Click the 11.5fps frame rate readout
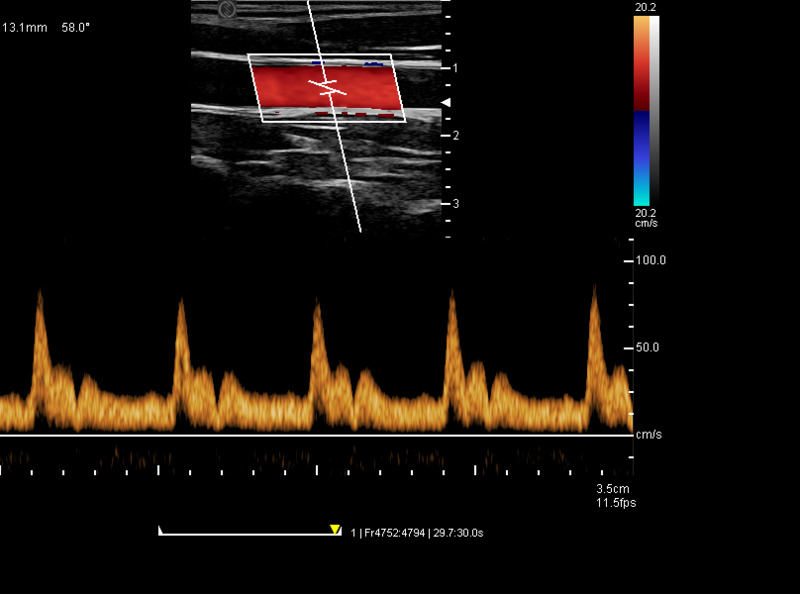The image size is (800, 594). 616,502
